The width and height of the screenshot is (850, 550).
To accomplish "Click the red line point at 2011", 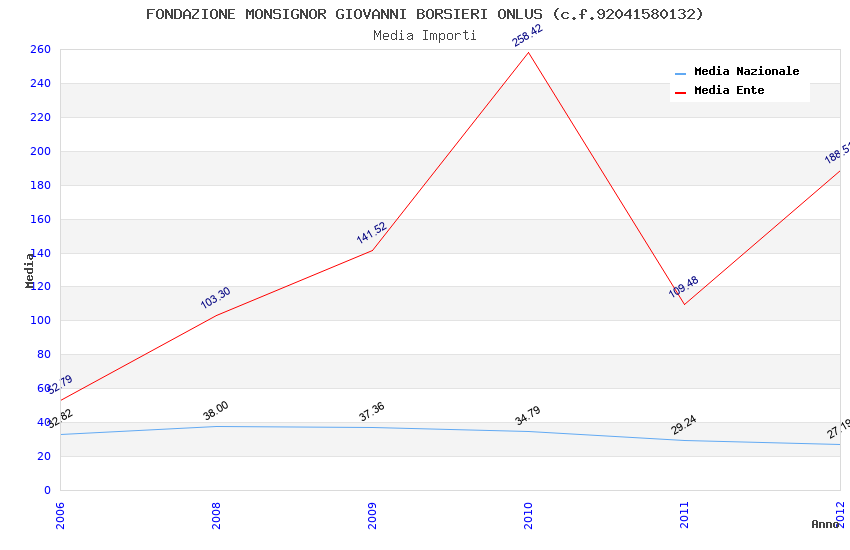I will pos(685,305).
